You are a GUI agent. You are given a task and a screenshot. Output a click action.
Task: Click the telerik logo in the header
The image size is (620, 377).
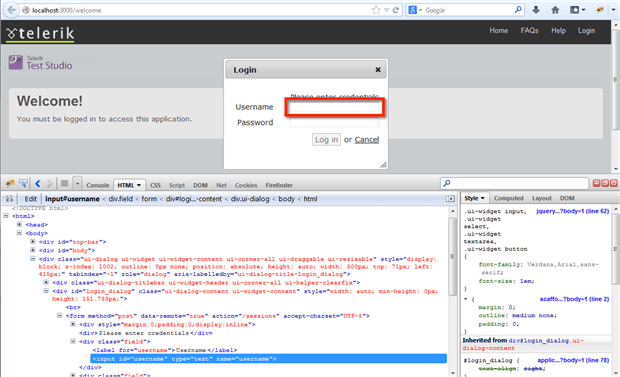pos(40,33)
